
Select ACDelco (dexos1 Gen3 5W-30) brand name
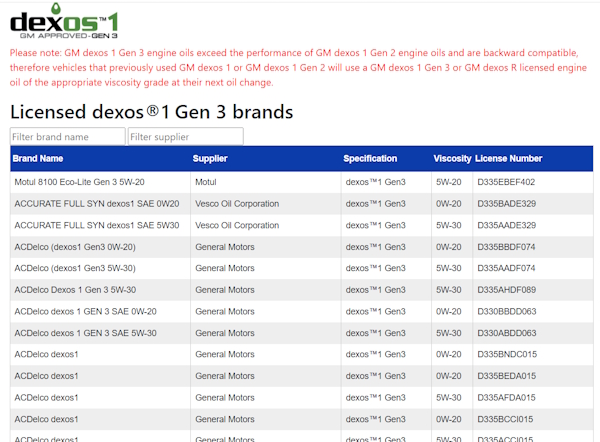click(75, 268)
